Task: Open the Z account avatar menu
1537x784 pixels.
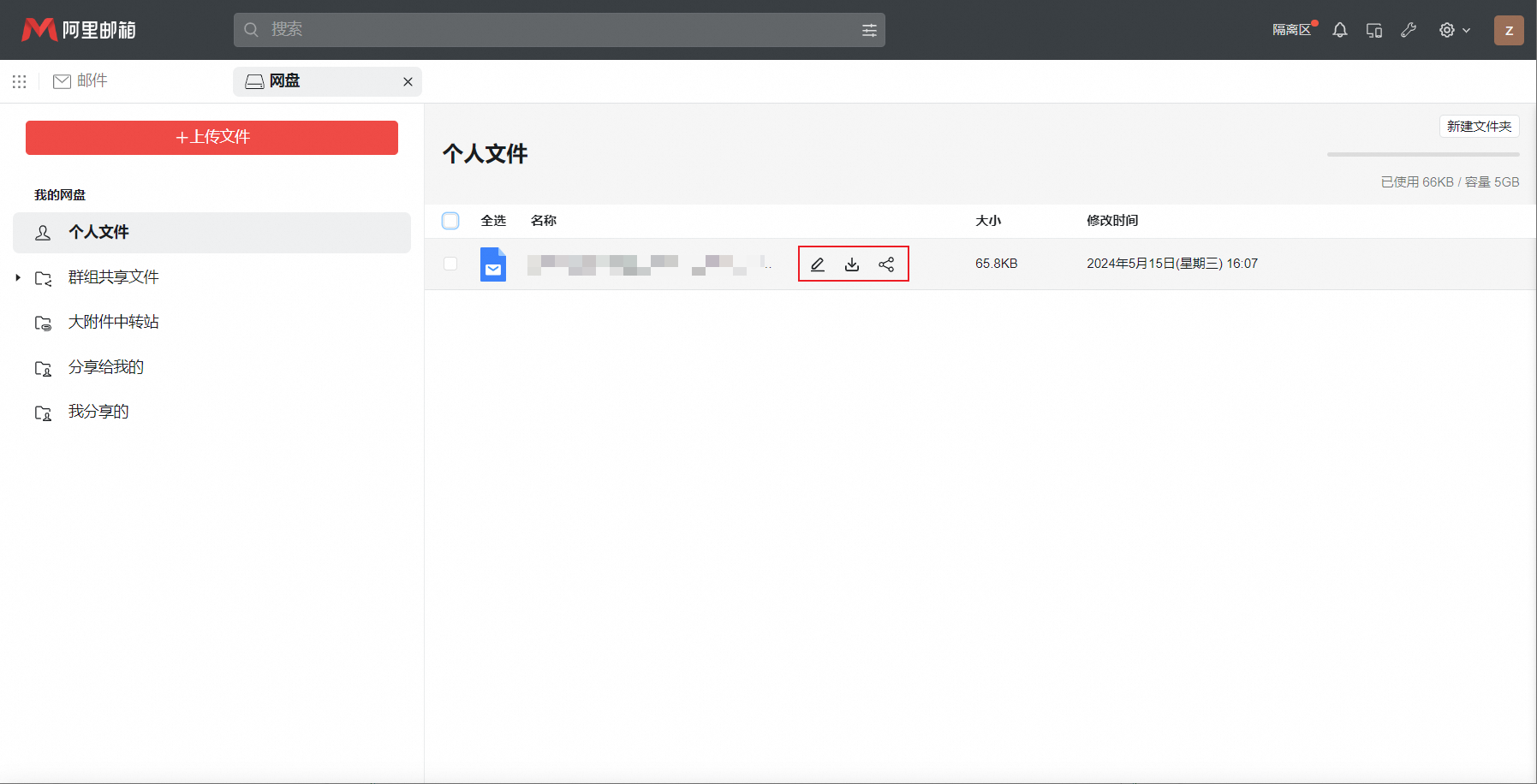Action: point(1508,30)
